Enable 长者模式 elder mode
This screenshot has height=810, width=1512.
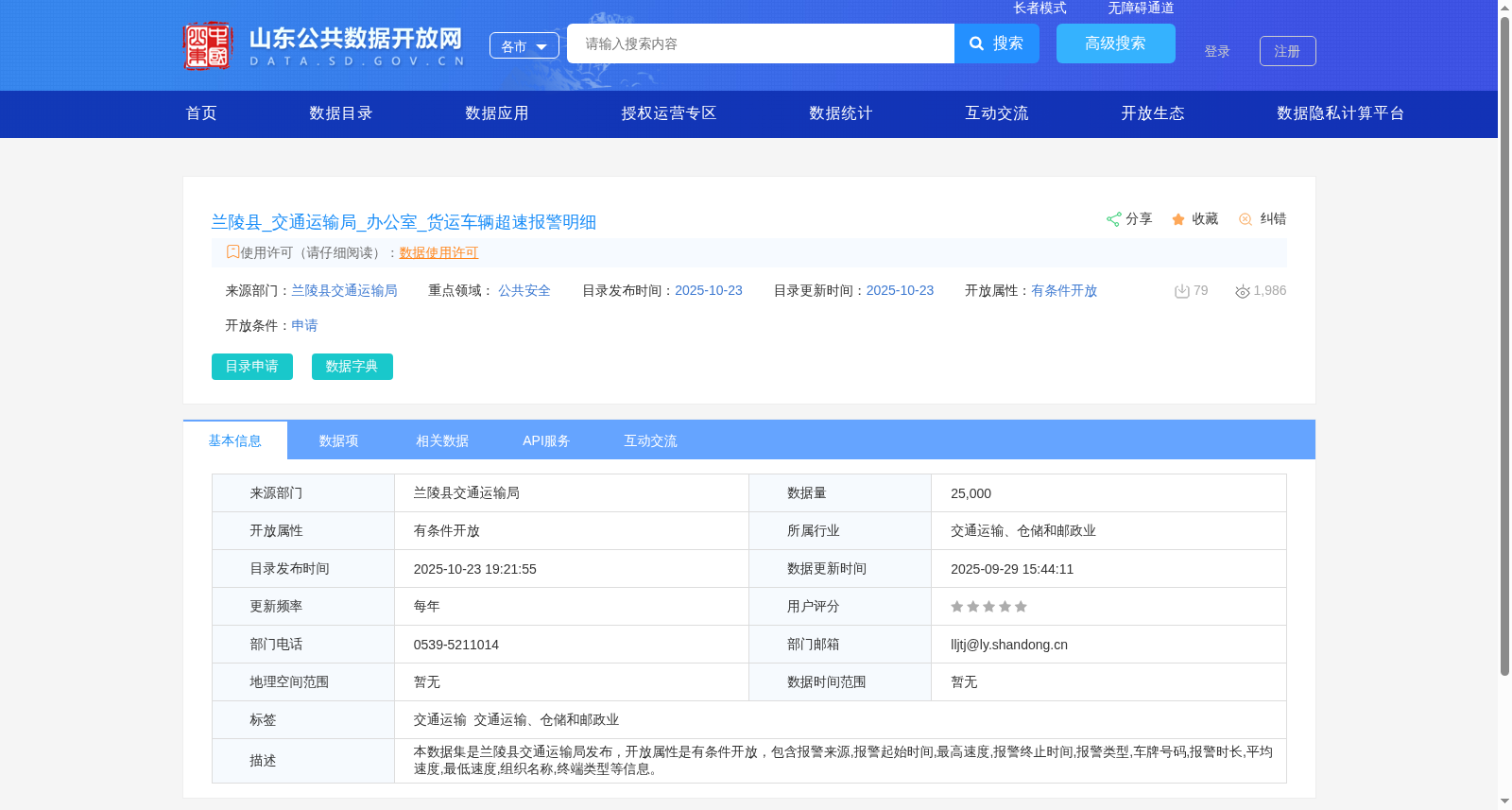click(1039, 8)
